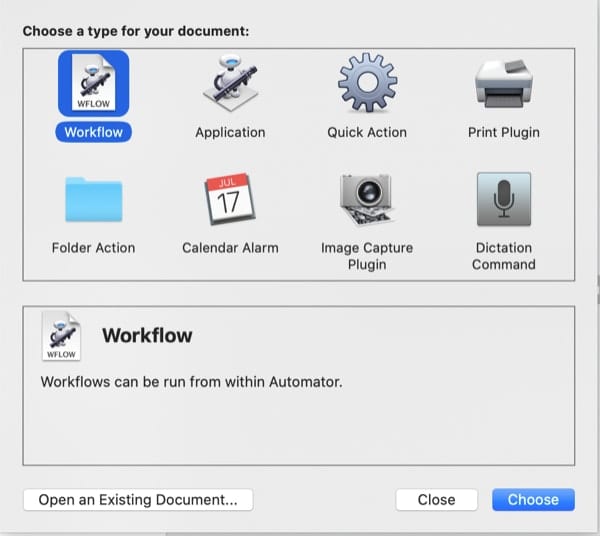The image size is (600, 536).
Task: Select the Image Capture Plugin camera icon
Action: point(367,201)
